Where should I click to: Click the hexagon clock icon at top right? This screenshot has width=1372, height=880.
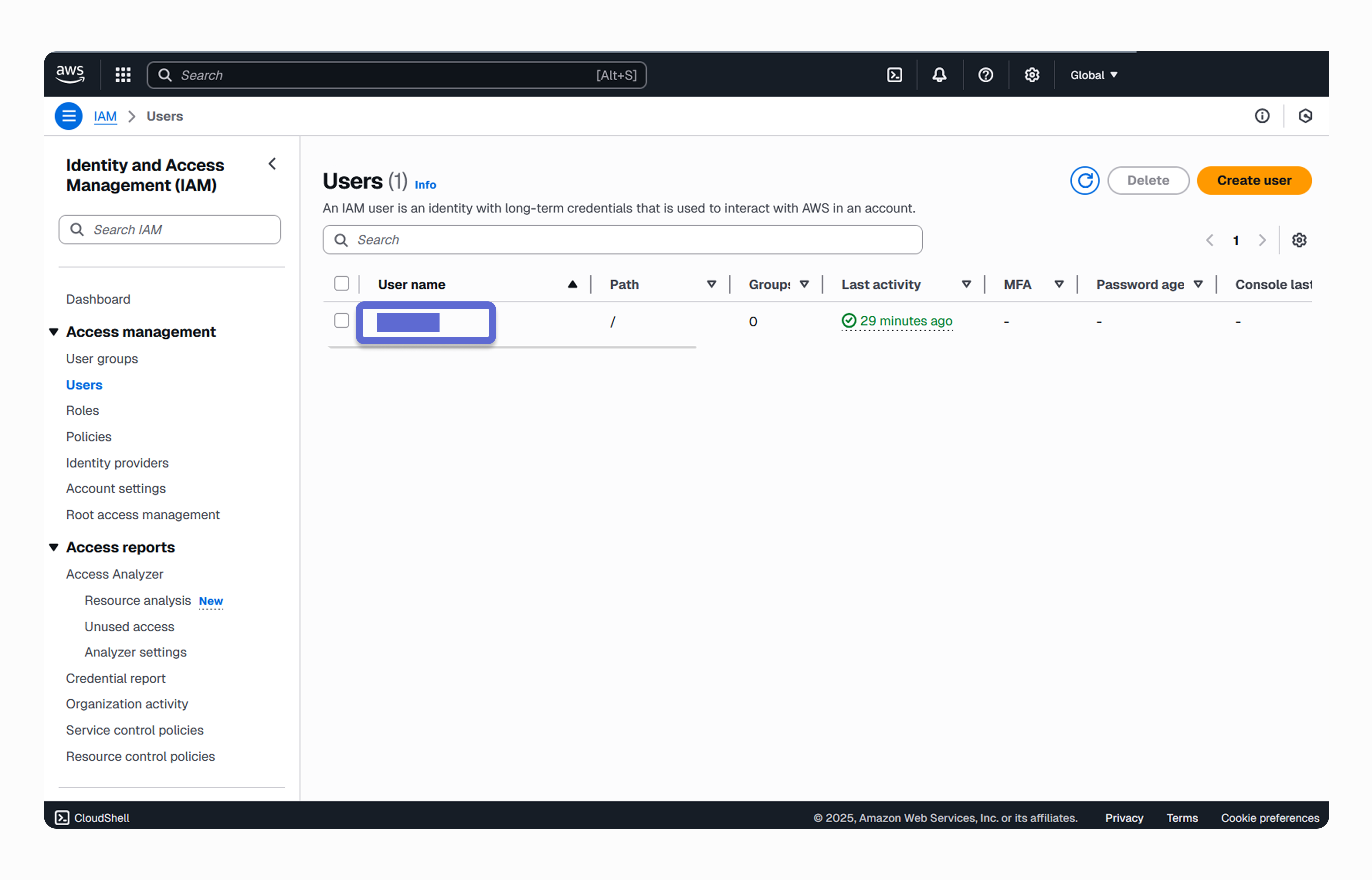1305,116
